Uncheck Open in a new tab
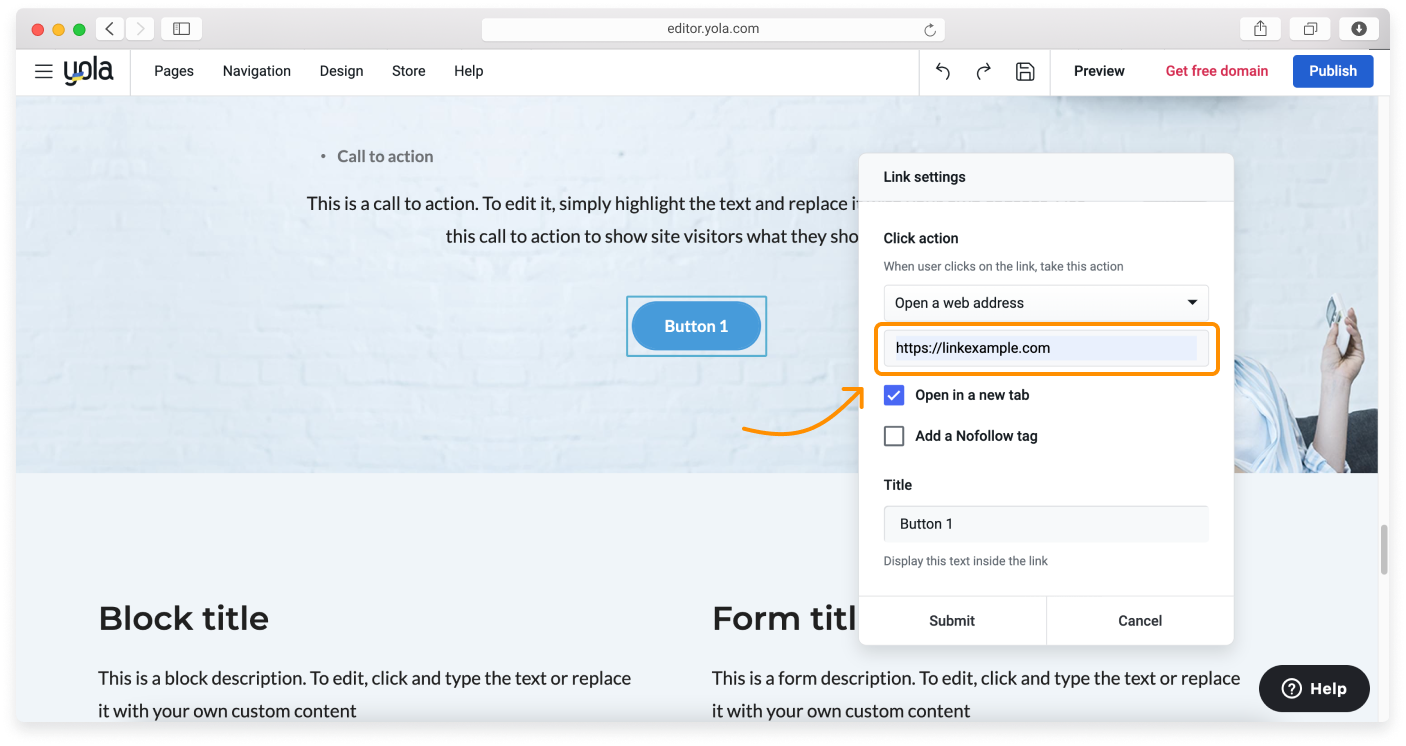Screen dimensions: 1406x746 click(x=894, y=395)
